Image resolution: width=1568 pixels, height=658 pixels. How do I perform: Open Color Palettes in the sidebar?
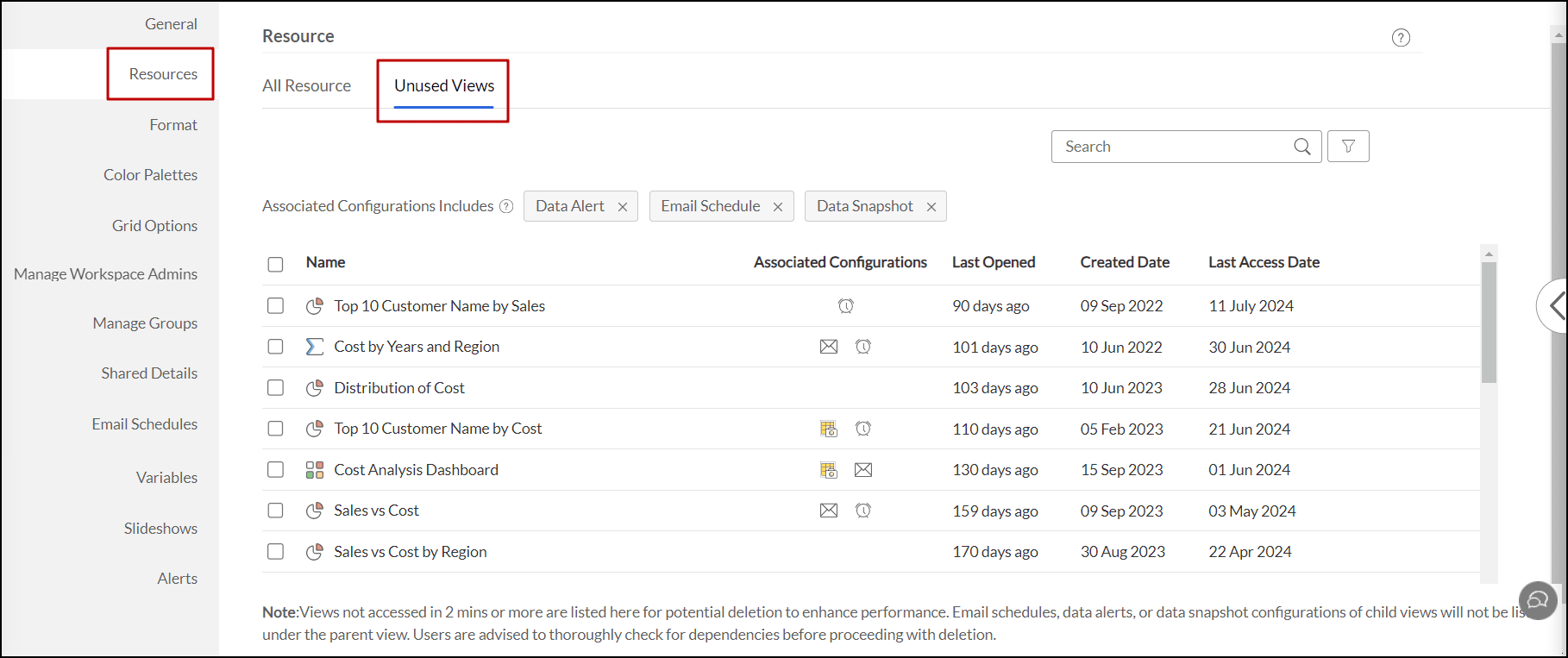(x=150, y=175)
